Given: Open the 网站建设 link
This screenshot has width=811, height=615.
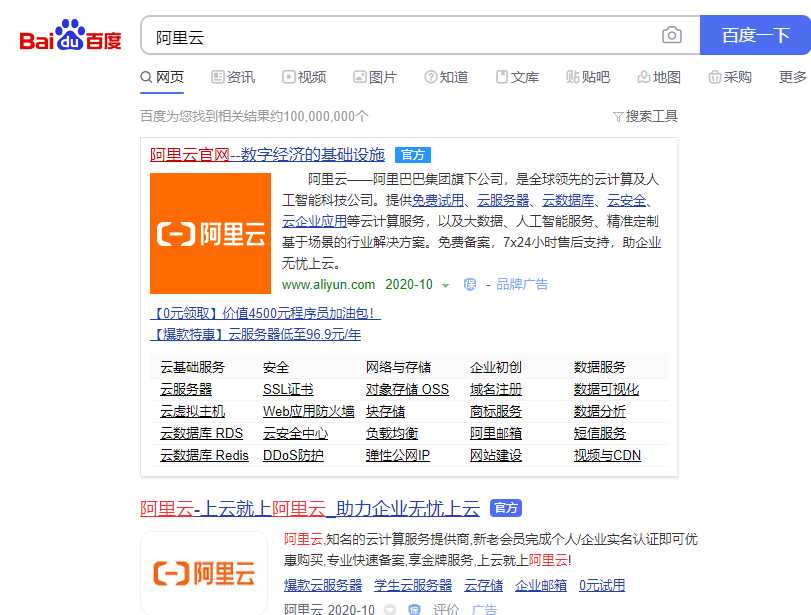Looking at the screenshot, I should click(495, 456).
